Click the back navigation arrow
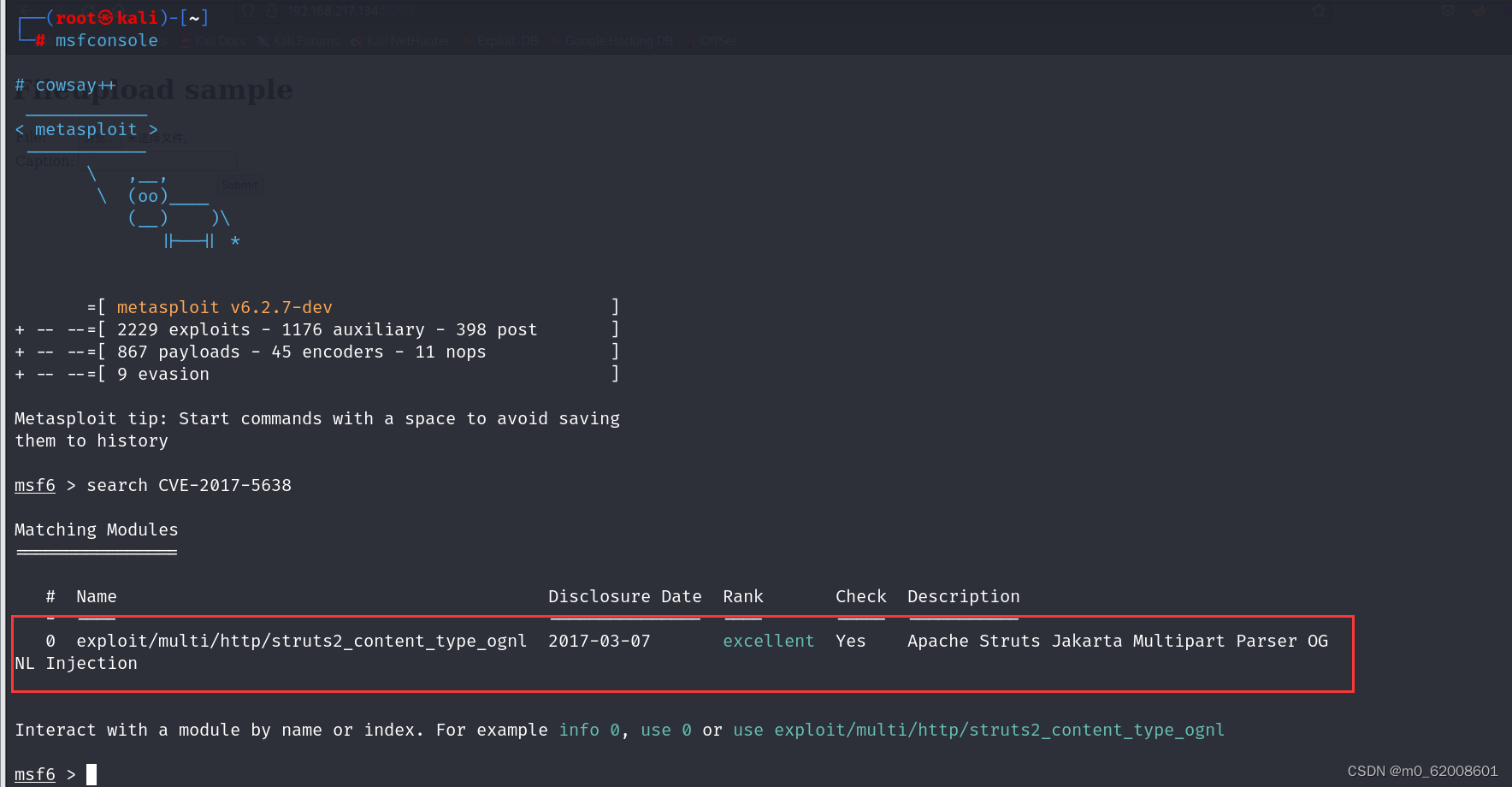Screen dimensions: 1512x787 click(x=27, y=10)
